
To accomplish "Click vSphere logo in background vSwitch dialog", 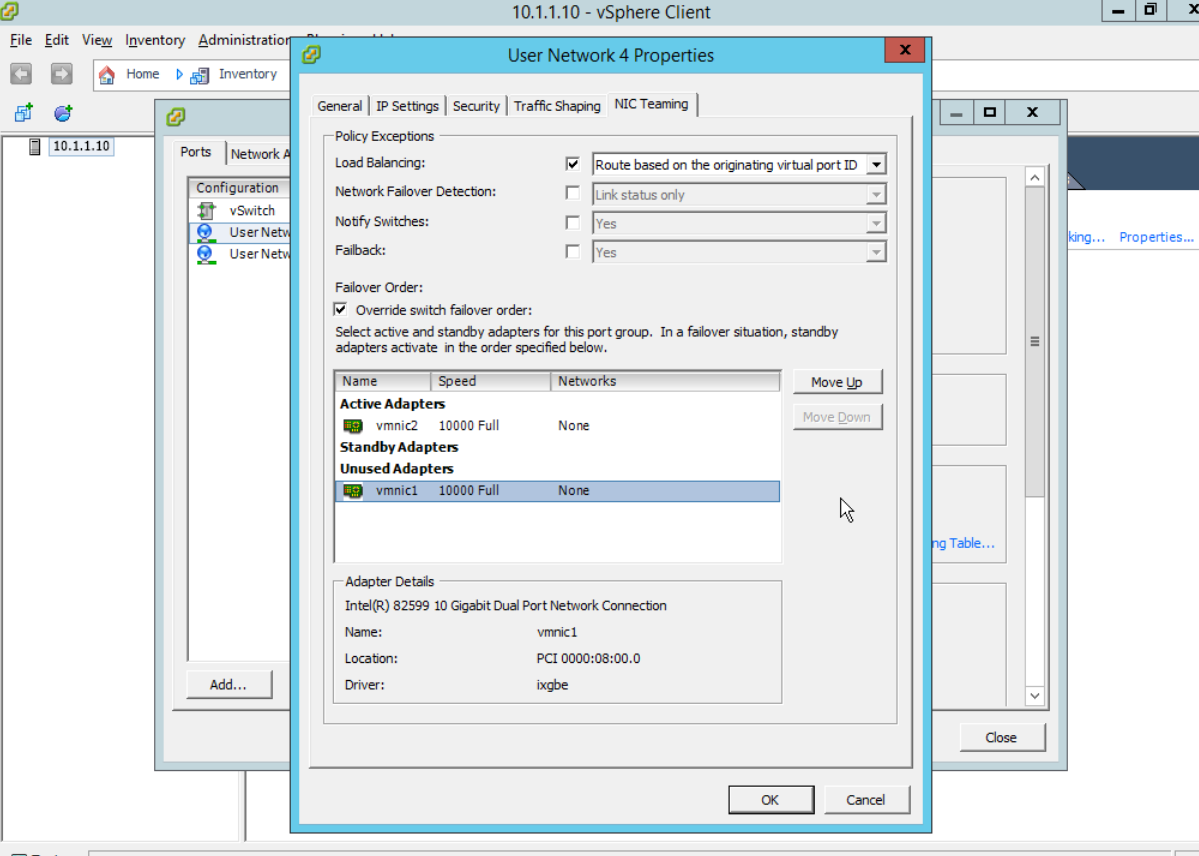I will (x=176, y=116).
